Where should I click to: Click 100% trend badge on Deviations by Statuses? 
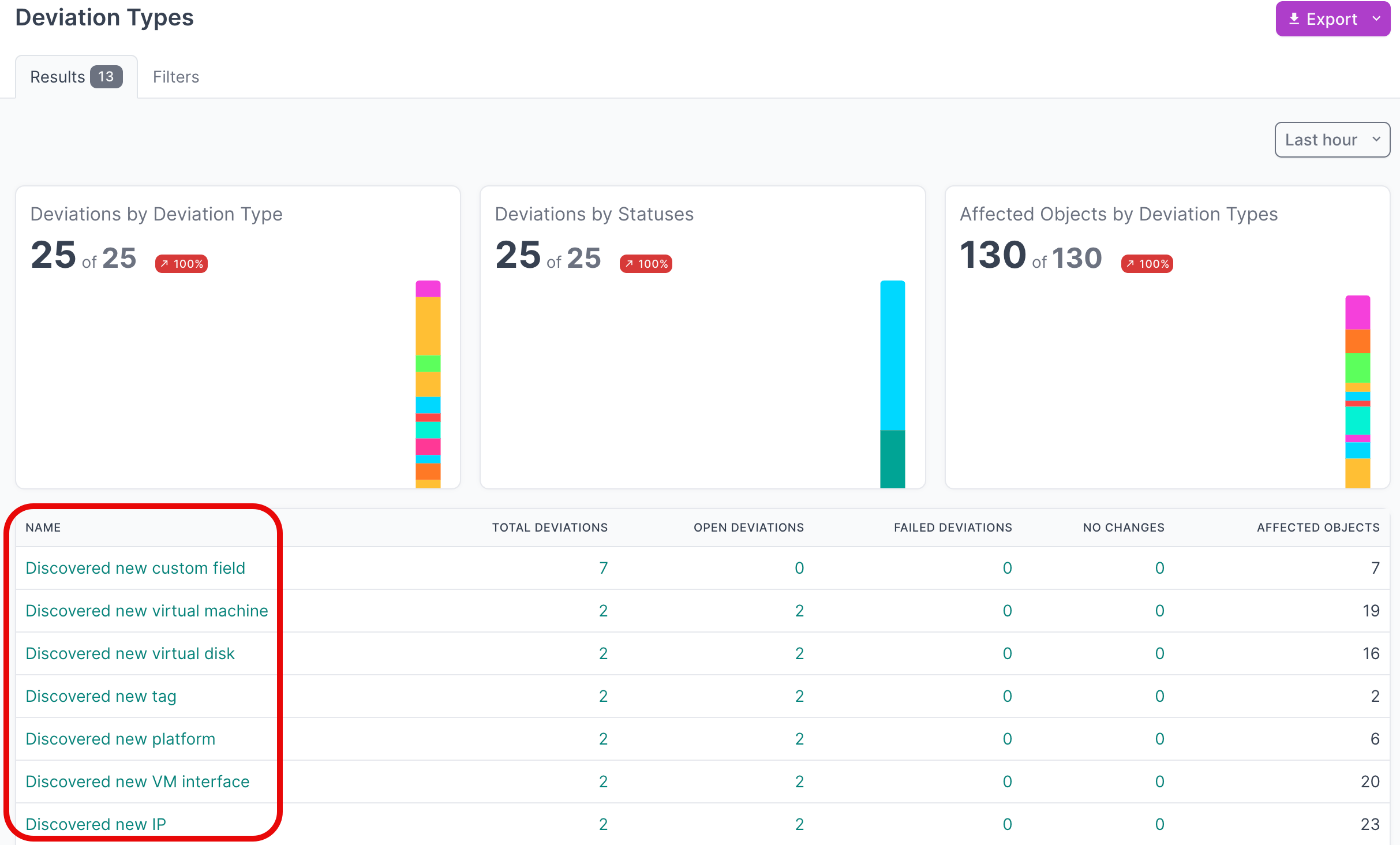(x=646, y=264)
